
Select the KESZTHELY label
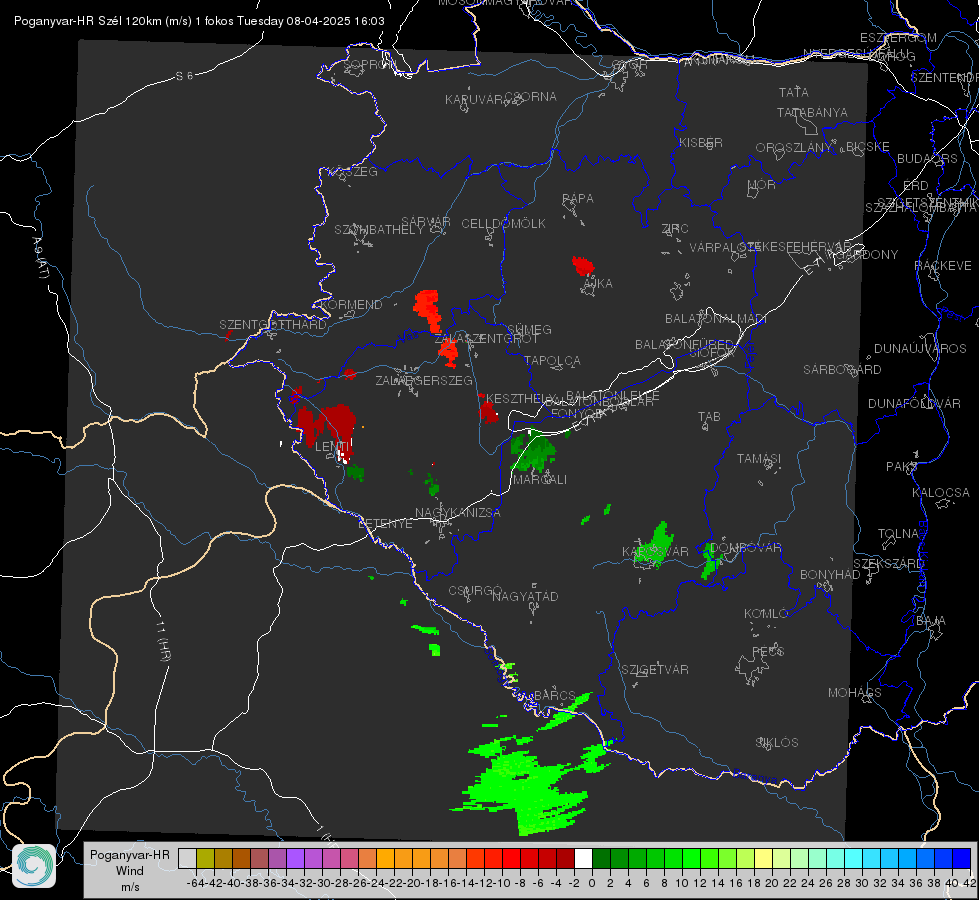pos(521,398)
